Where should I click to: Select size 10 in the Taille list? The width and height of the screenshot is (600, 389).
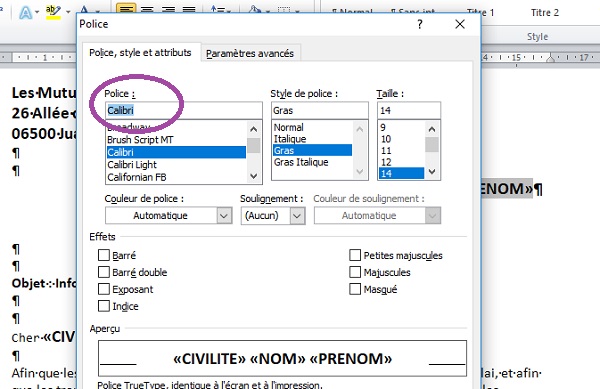(x=401, y=139)
